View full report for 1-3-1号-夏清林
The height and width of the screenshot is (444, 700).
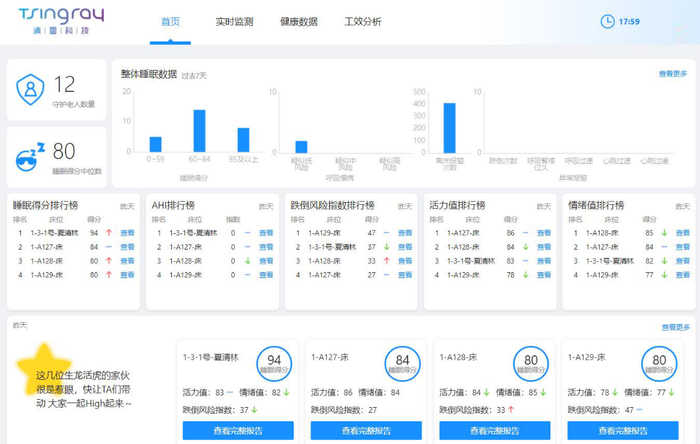click(x=238, y=431)
